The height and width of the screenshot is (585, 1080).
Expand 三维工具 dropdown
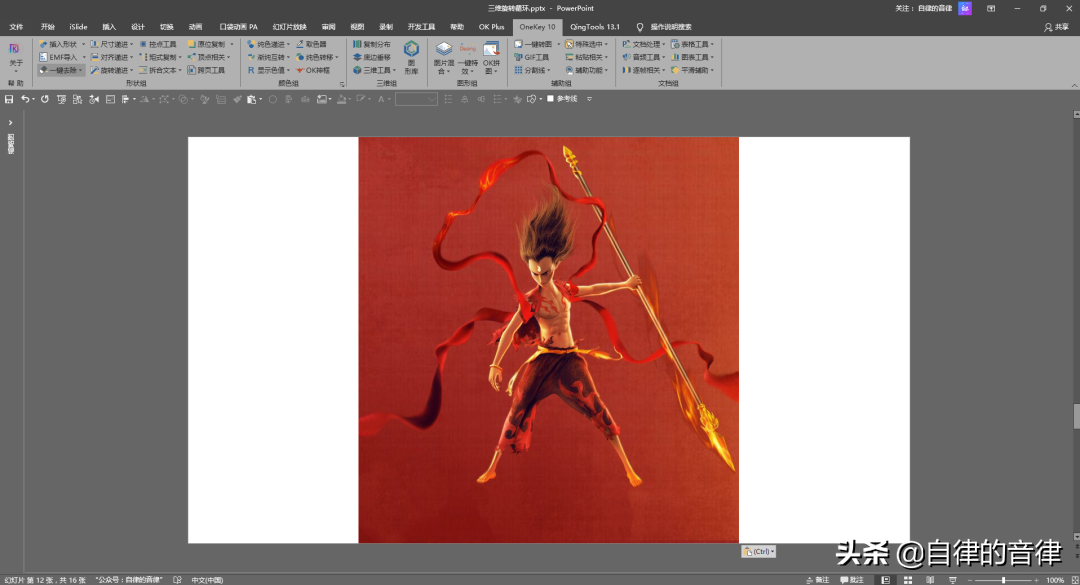point(394,70)
